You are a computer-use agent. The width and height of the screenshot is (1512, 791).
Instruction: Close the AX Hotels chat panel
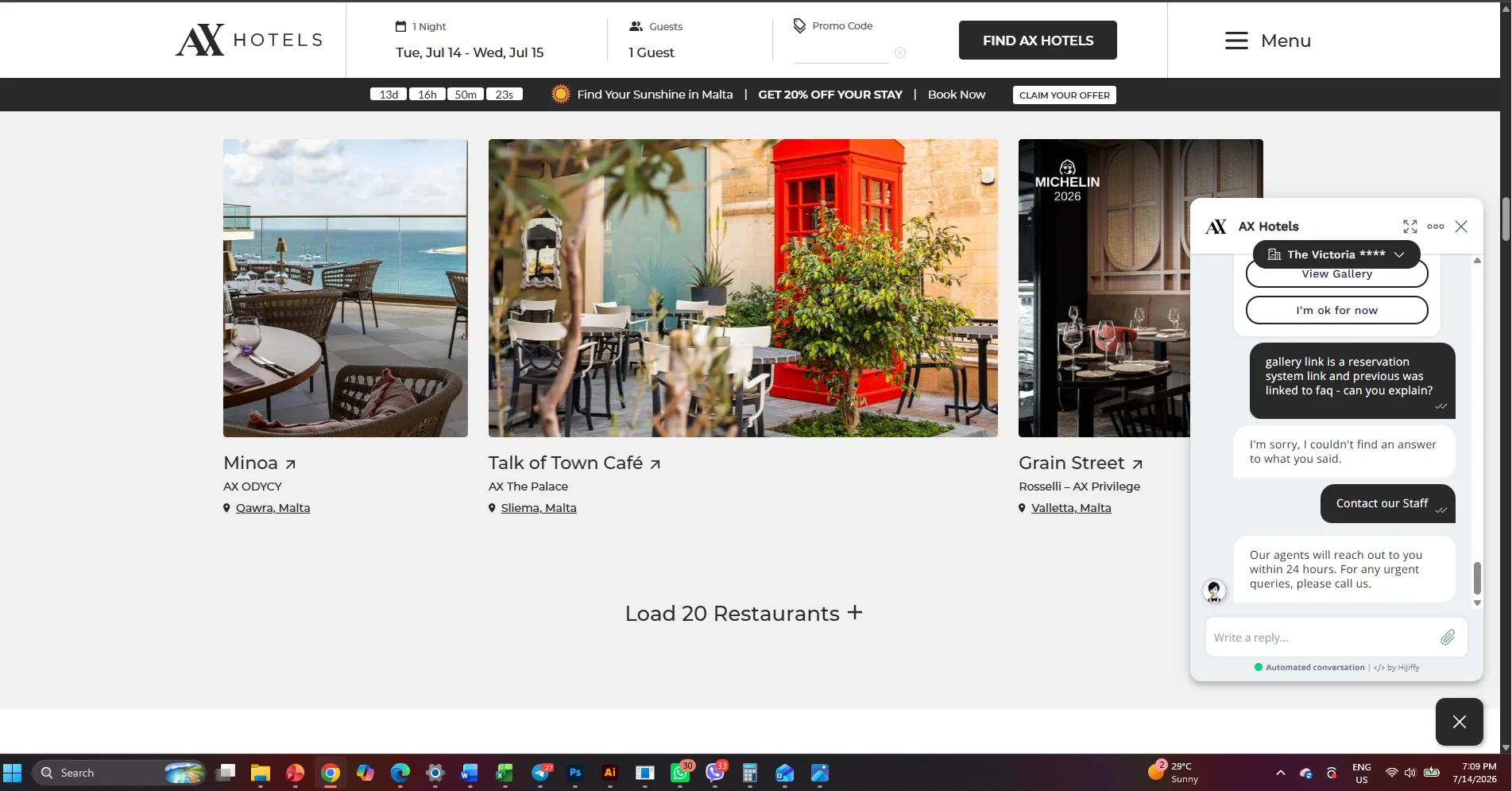point(1461,227)
